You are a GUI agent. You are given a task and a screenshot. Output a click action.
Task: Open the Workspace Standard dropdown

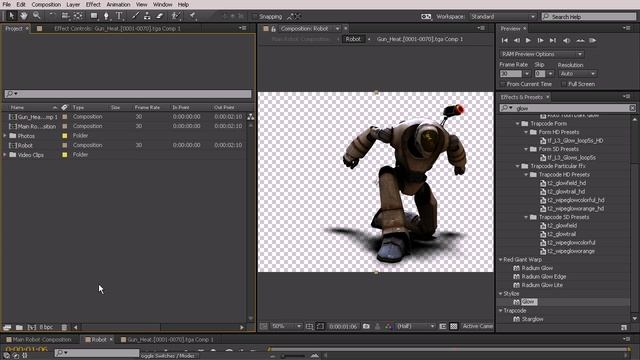(x=502, y=17)
